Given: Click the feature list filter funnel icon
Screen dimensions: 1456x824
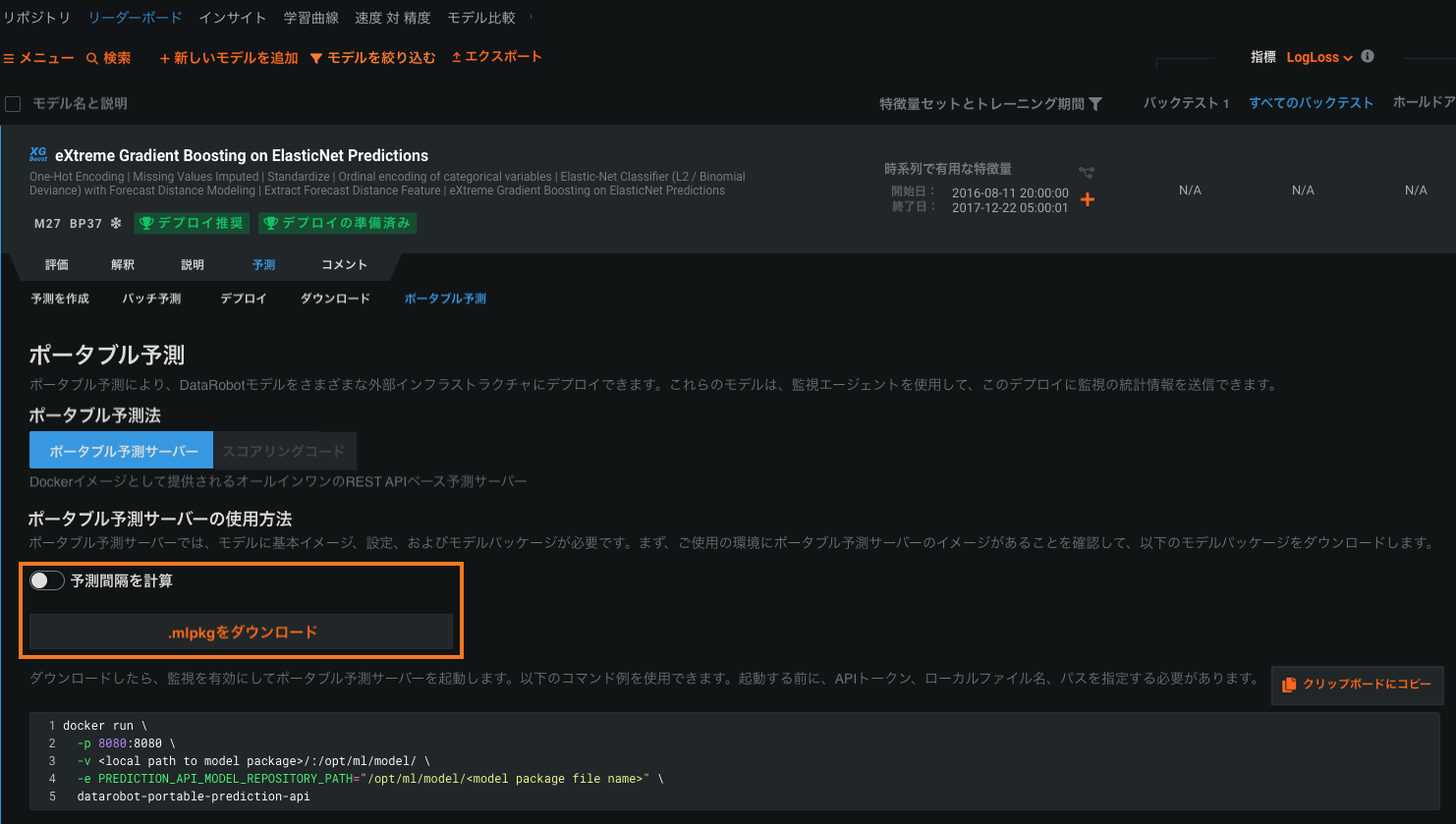Looking at the screenshot, I should tap(1095, 104).
